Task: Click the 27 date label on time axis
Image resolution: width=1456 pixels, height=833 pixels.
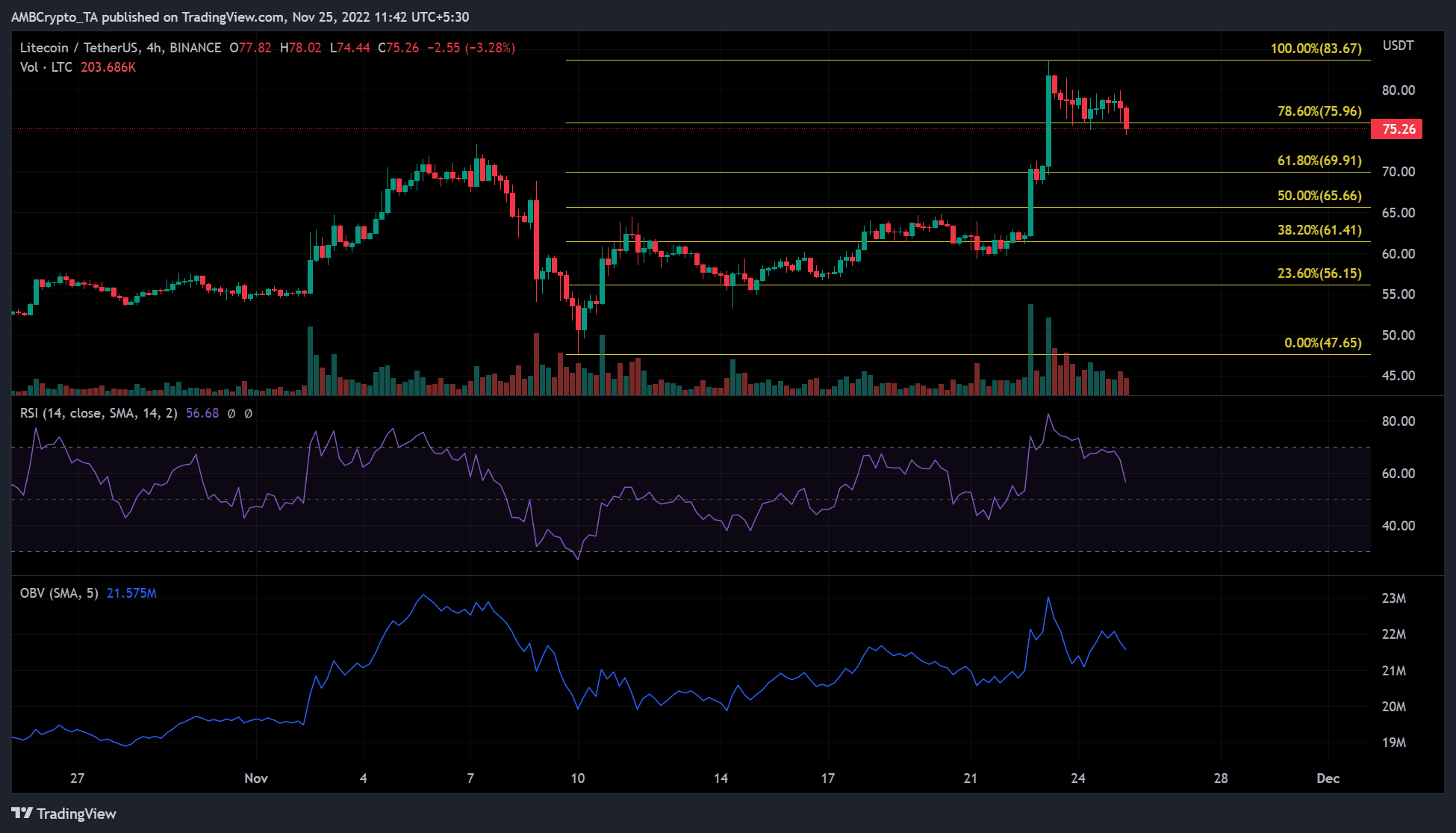Action: tap(77, 778)
